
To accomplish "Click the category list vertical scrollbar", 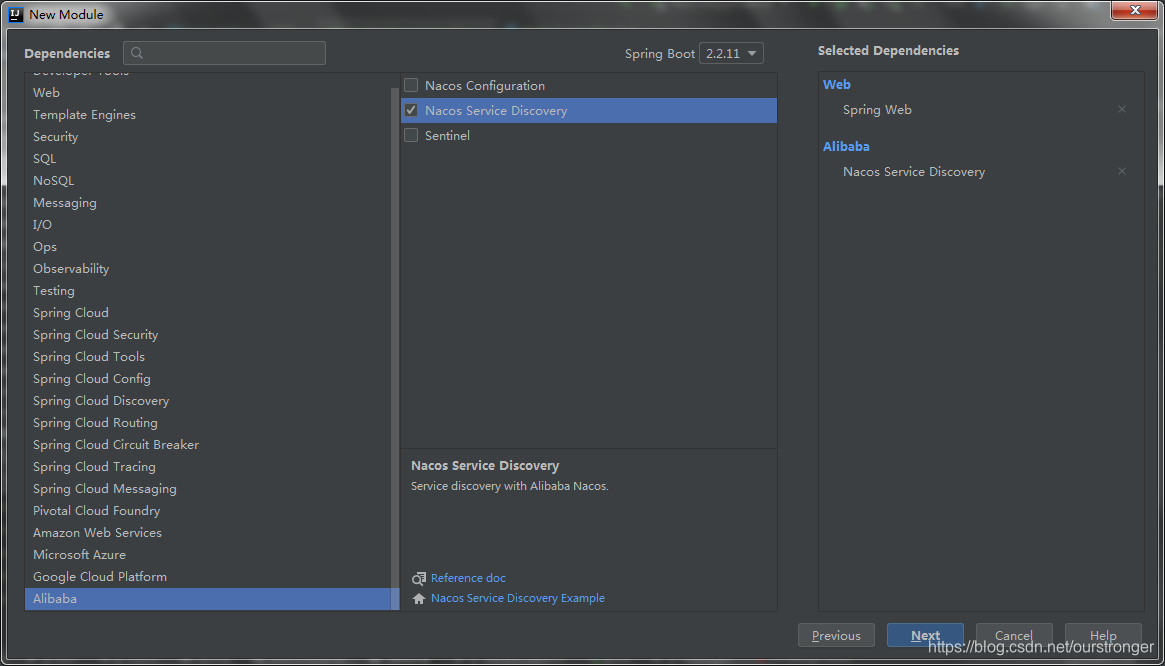I will [395, 349].
